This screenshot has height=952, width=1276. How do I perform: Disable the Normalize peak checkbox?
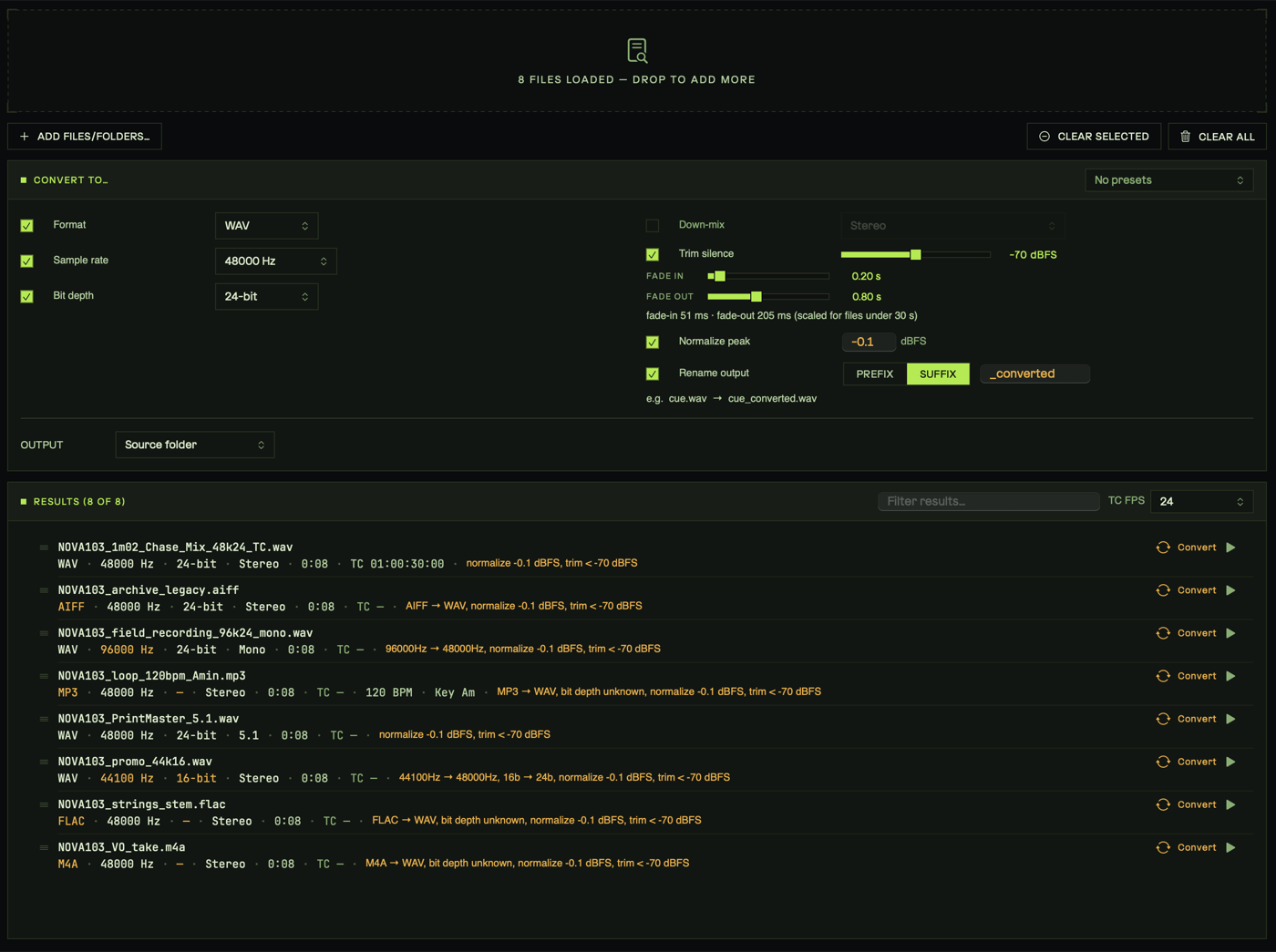(653, 343)
